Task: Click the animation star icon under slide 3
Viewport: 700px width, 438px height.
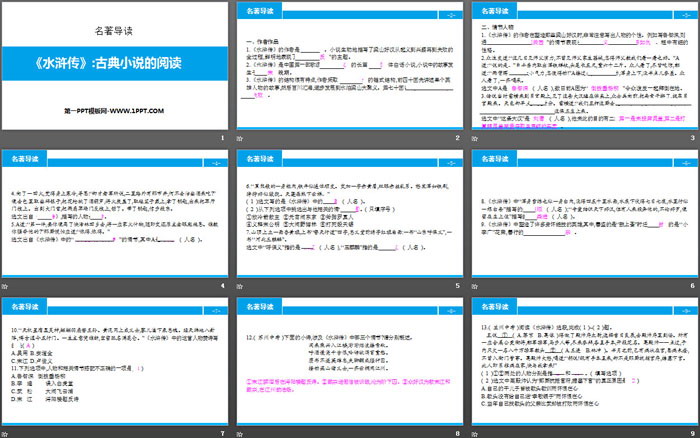Action: click(475, 138)
